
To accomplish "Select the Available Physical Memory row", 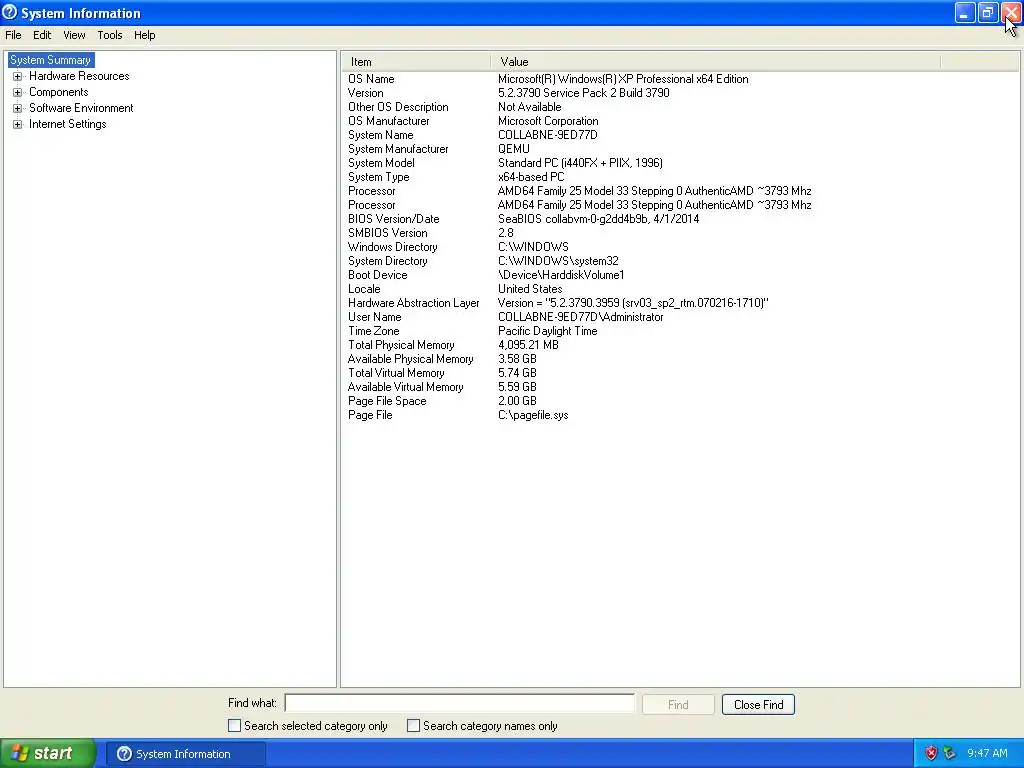I will [x=680, y=359].
